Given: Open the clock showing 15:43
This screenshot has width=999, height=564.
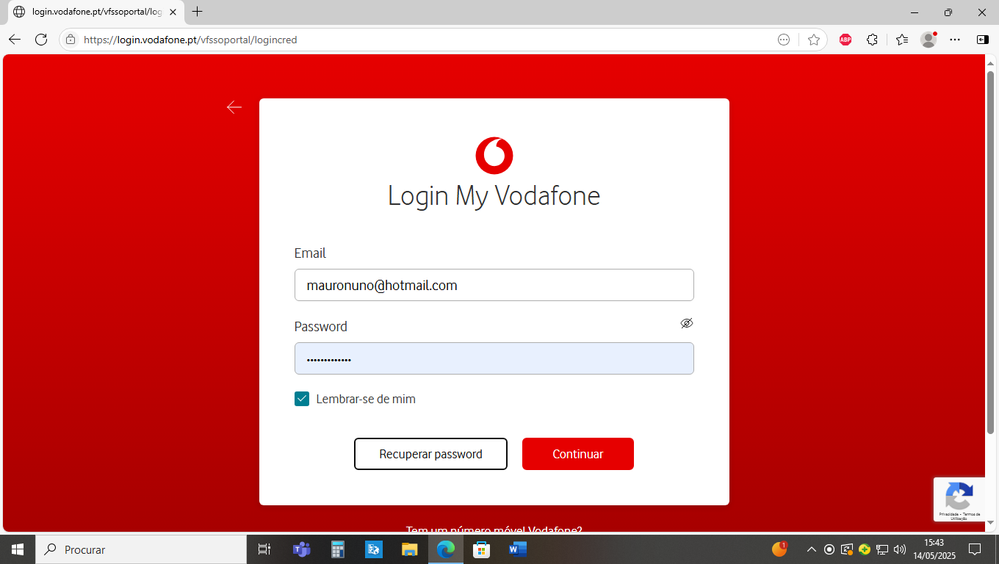Looking at the screenshot, I should 934,549.
